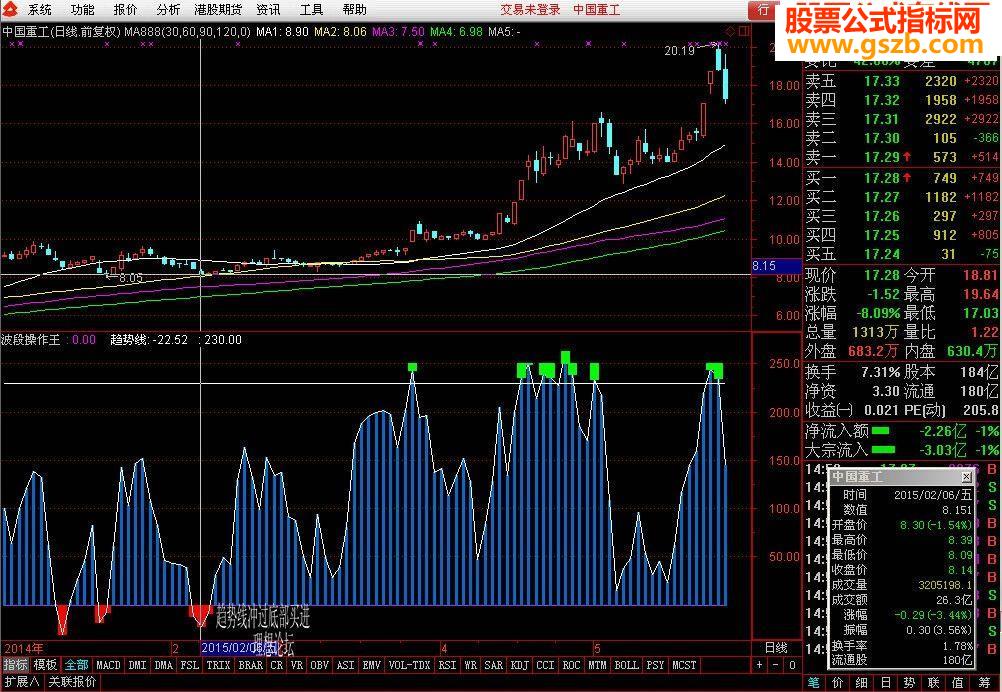Switch indicator to KDJ

pos(520,665)
